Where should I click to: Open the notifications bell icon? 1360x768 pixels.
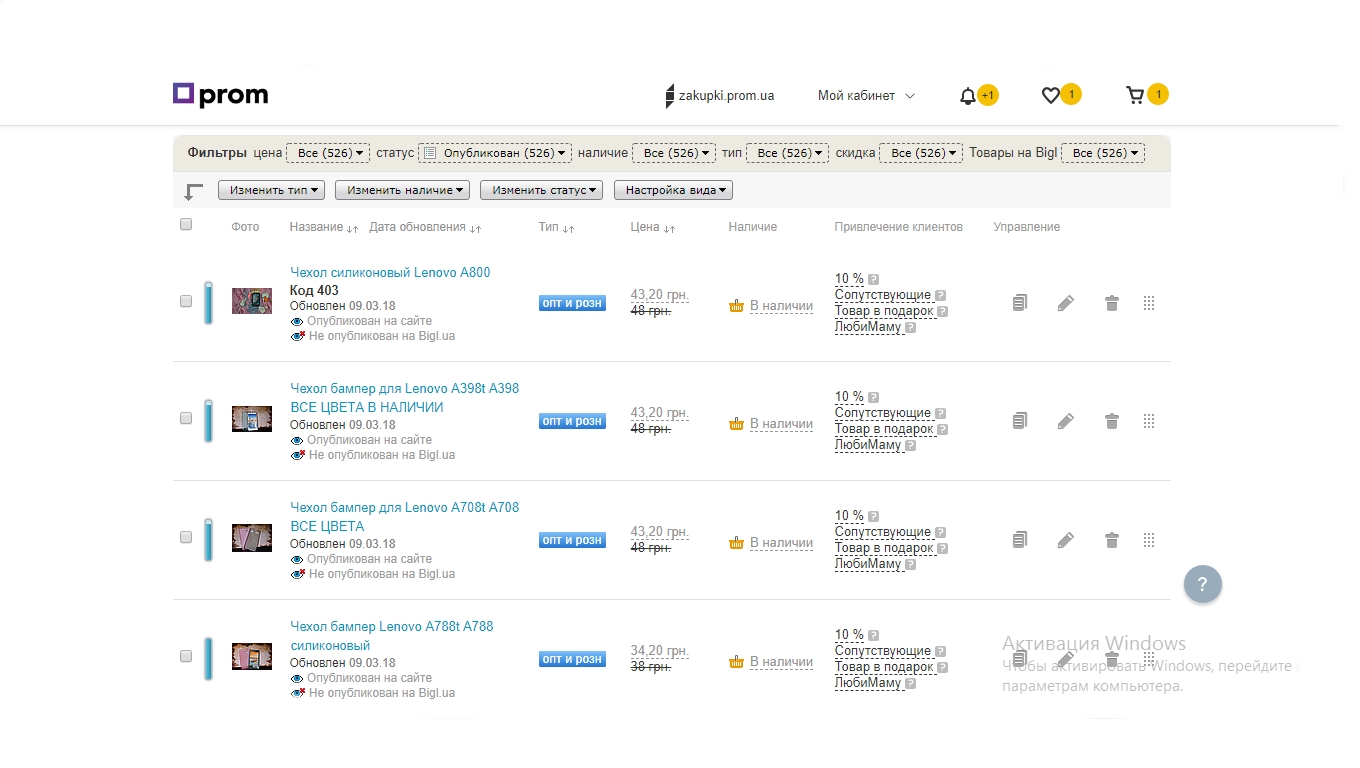pyautogui.click(x=967, y=96)
